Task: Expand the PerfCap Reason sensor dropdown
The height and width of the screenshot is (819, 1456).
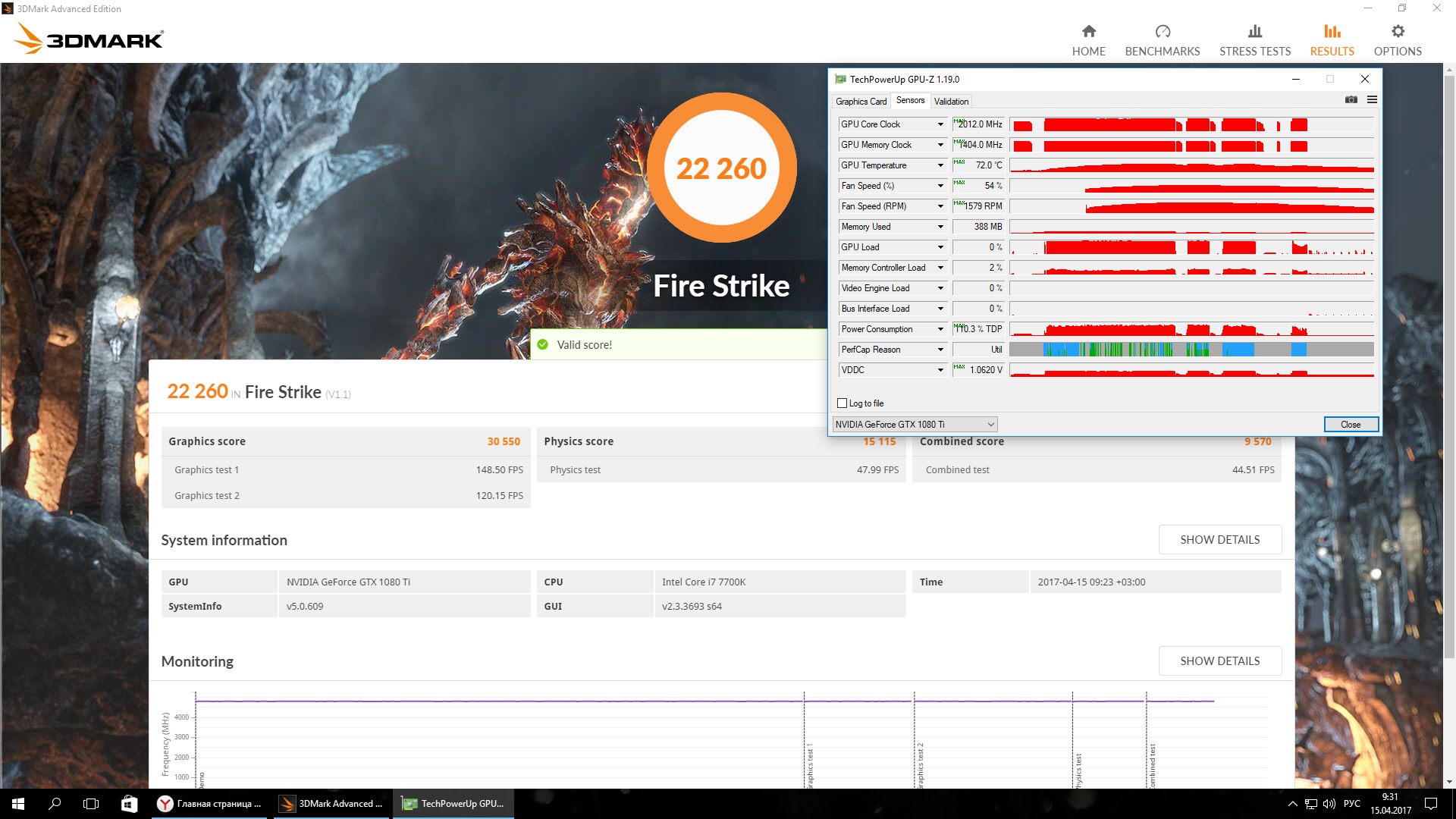Action: (x=940, y=350)
